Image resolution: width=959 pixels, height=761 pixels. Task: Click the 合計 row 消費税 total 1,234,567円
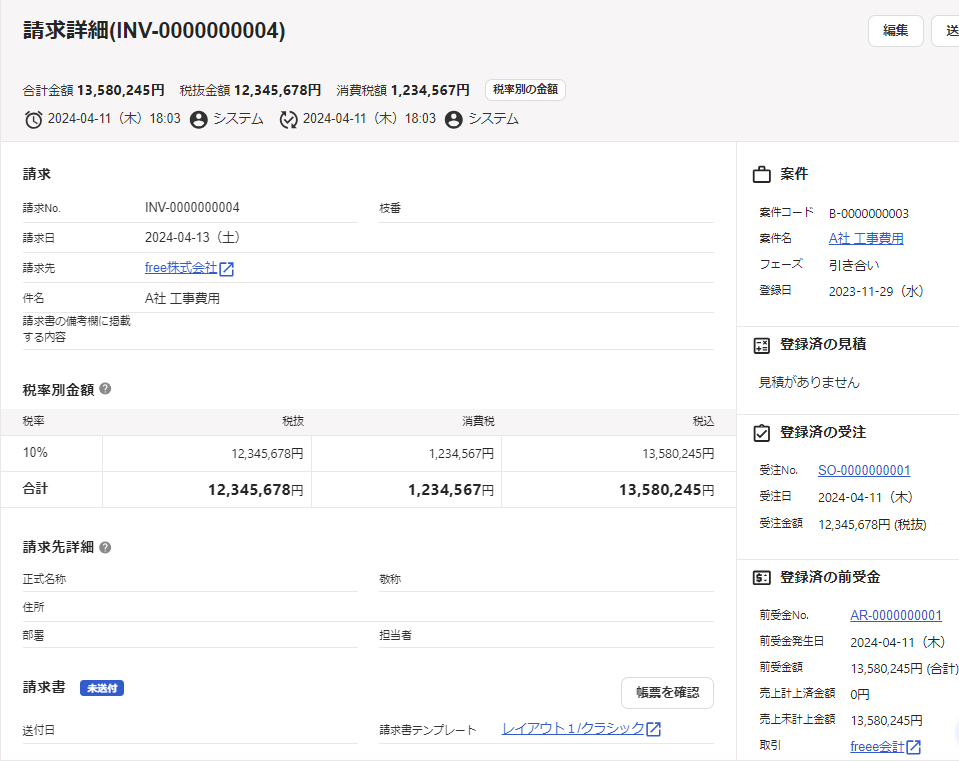point(451,490)
